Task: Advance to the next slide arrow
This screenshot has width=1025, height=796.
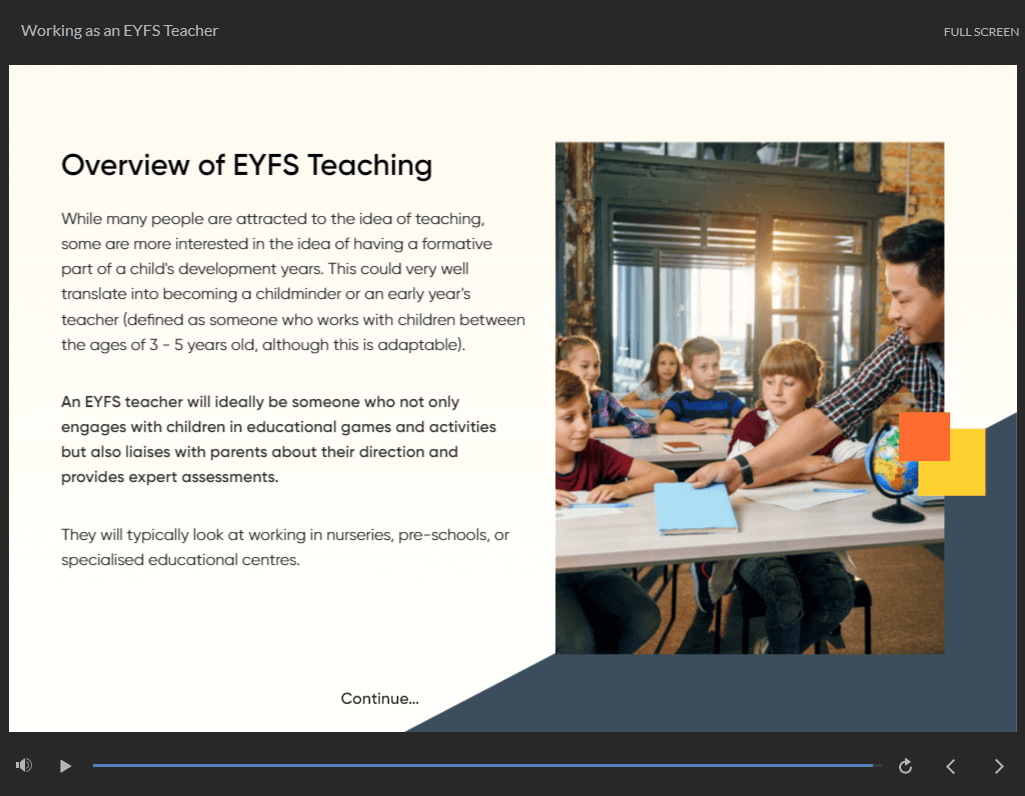Action: [x=999, y=766]
